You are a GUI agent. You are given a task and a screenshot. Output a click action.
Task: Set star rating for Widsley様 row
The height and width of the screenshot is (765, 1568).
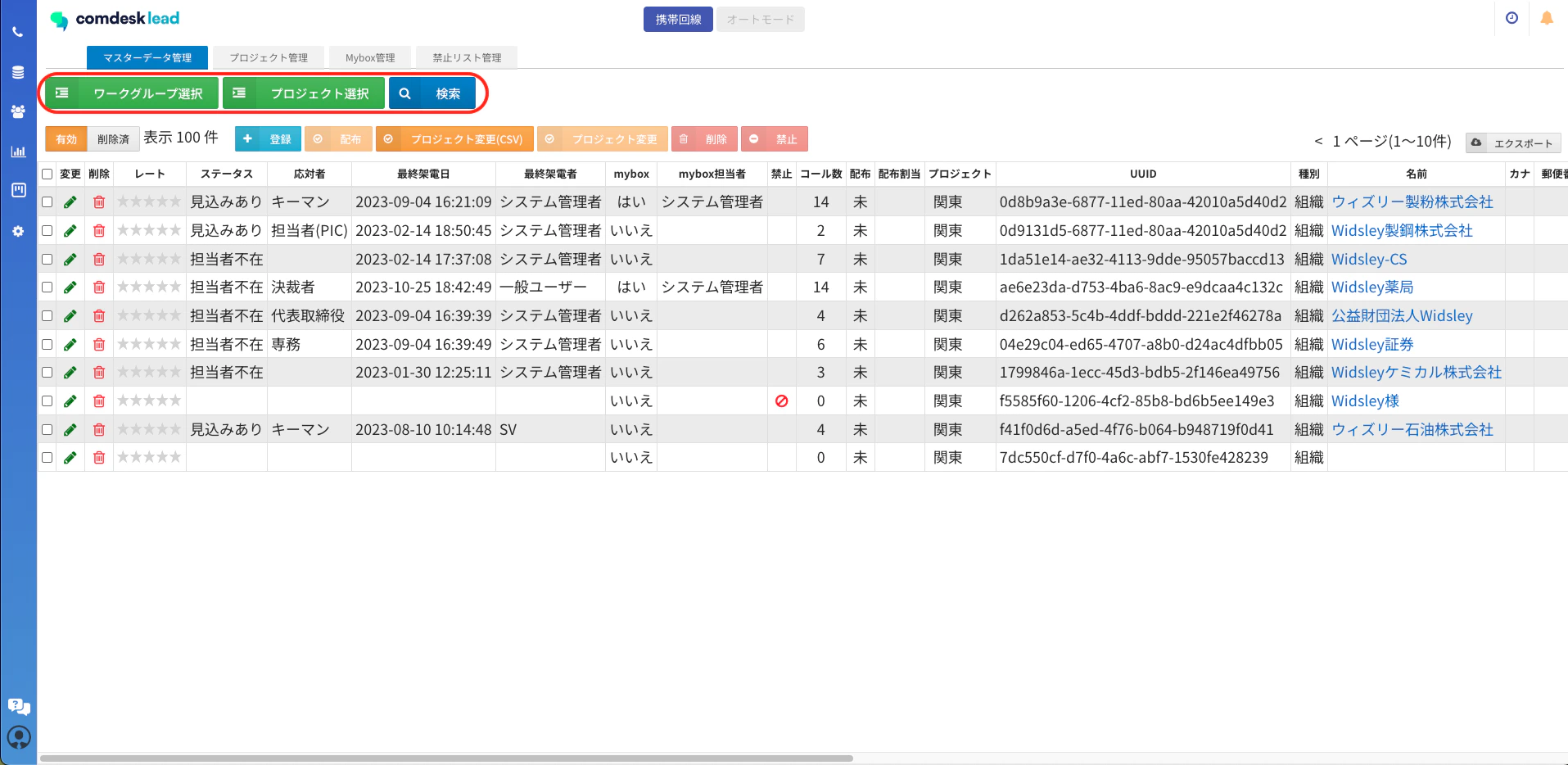click(149, 401)
